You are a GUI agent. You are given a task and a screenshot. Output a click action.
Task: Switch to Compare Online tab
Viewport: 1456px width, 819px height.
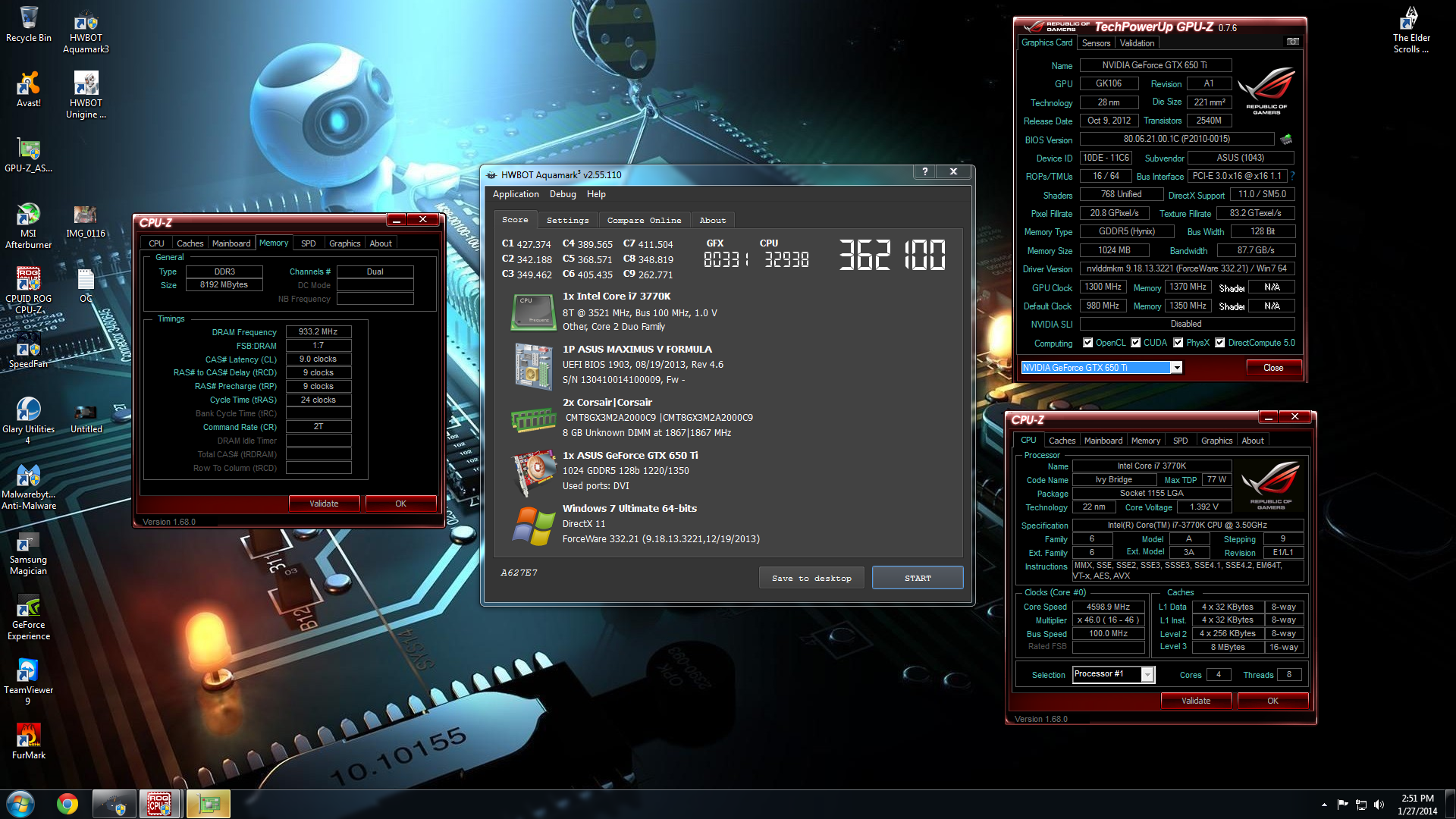coord(644,220)
